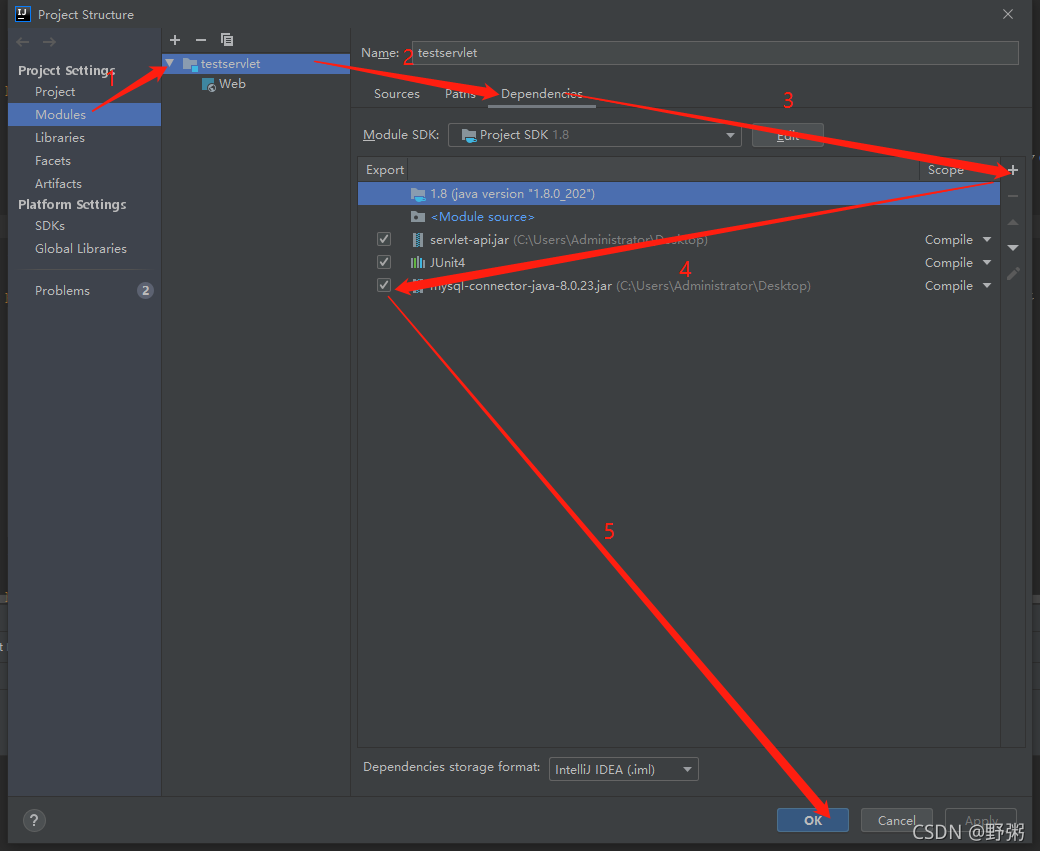This screenshot has height=851, width=1040.
Task: Click the JDK 1.8 folder icon
Action: (418, 194)
